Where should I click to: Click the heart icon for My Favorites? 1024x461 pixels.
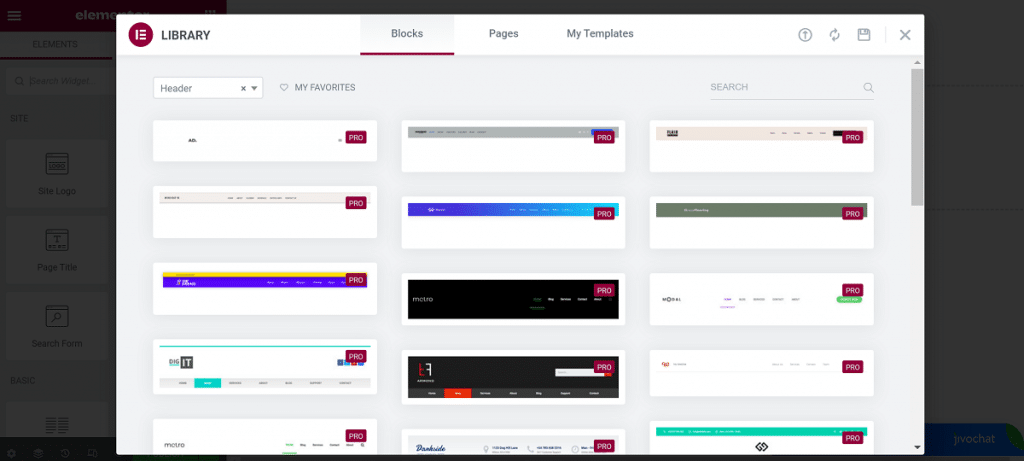(x=284, y=87)
